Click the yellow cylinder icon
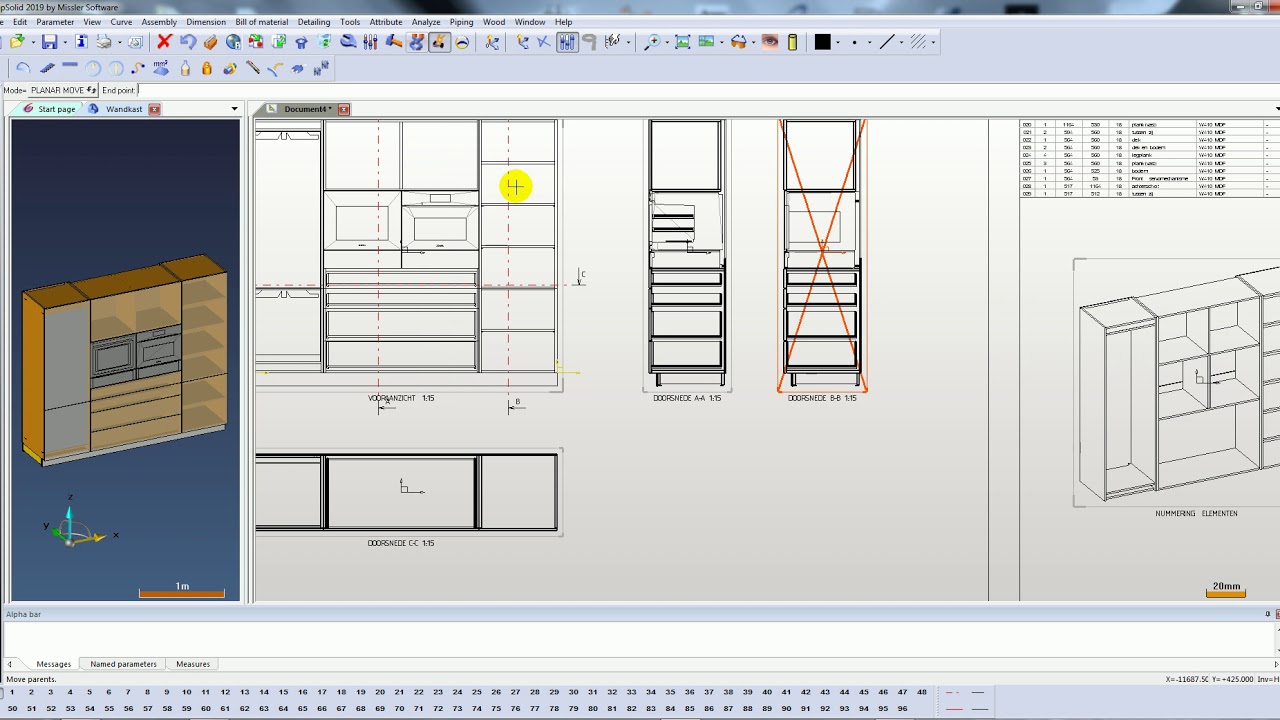The width and height of the screenshot is (1280, 720). tap(793, 42)
